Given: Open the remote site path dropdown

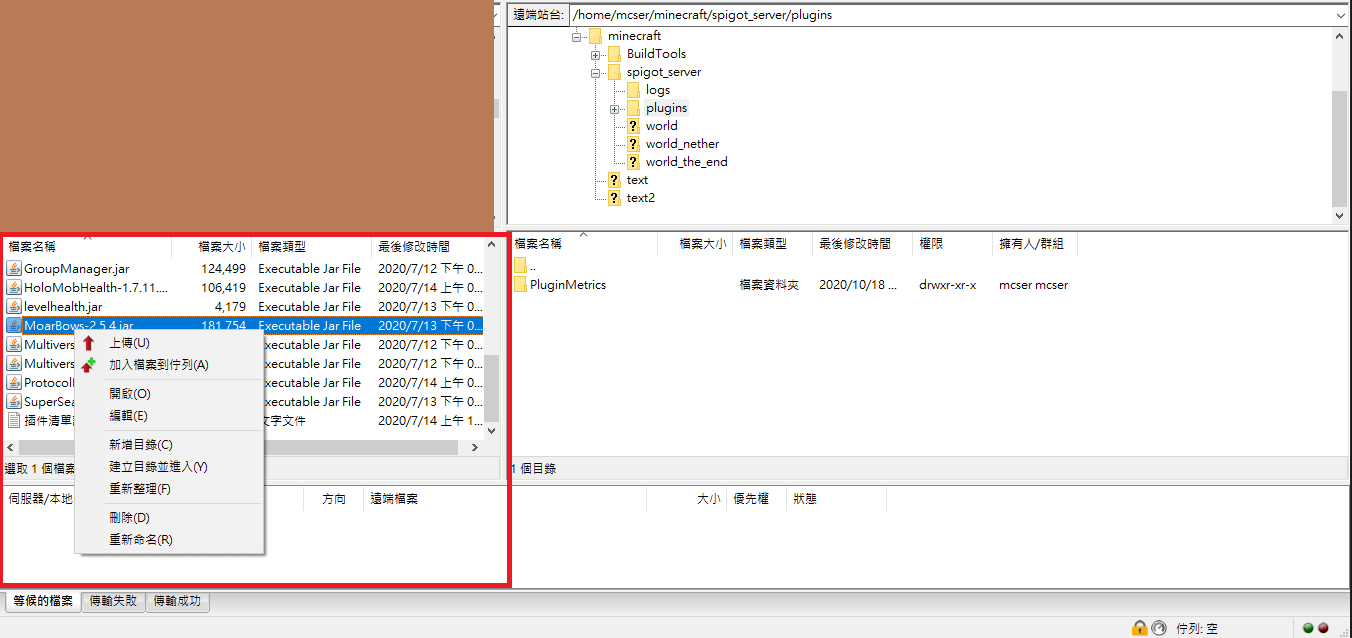Looking at the screenshot, I should point(1341,15).
